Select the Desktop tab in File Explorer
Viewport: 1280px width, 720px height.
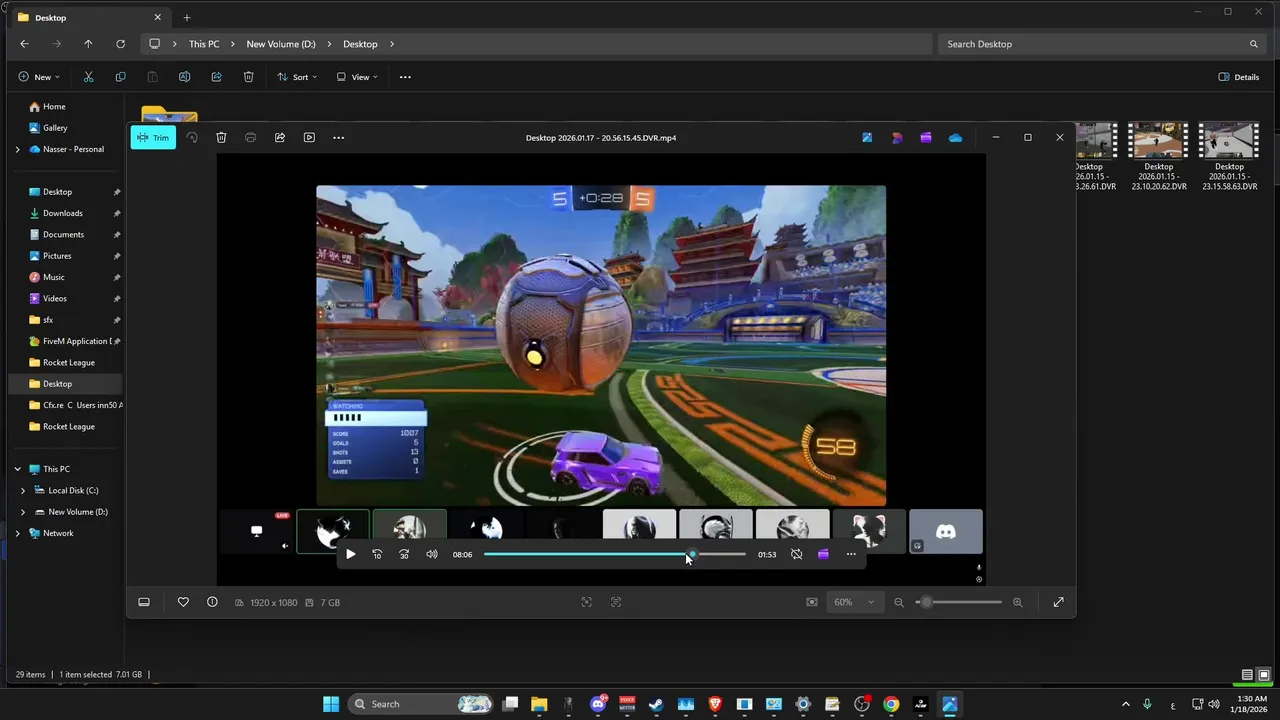(x=88, y=17)
